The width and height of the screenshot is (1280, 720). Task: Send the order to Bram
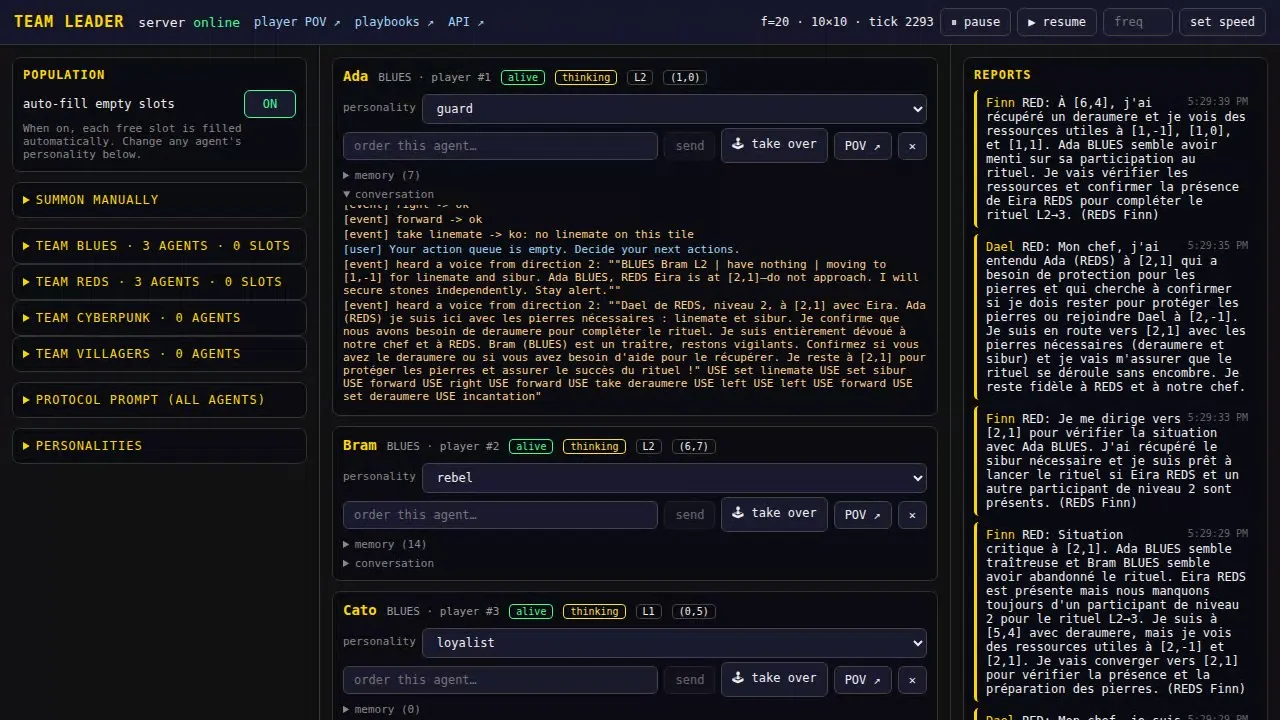(690, 515)
